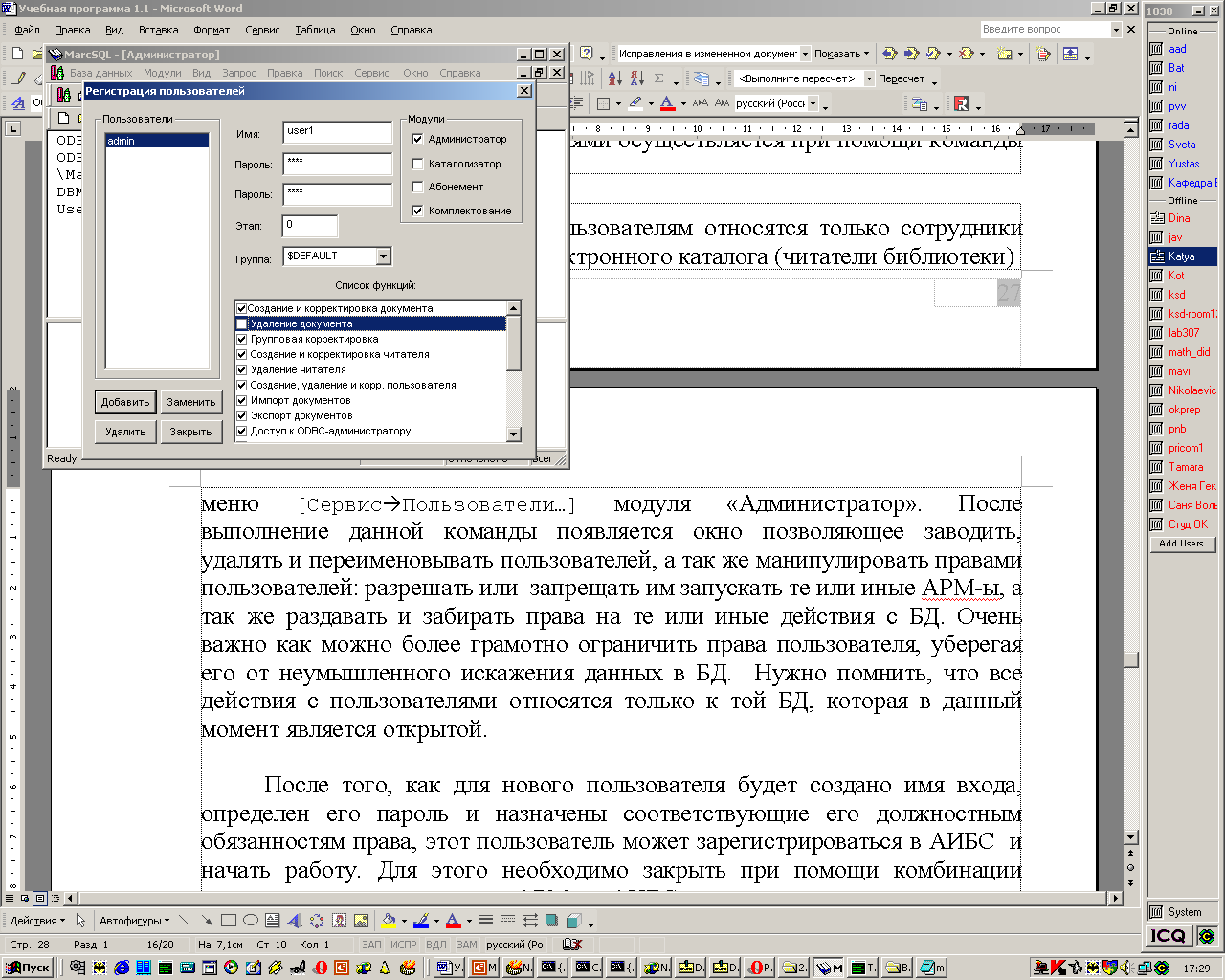
Task: Click the FineReader toolbar icon
Action: tap(962, 103)
